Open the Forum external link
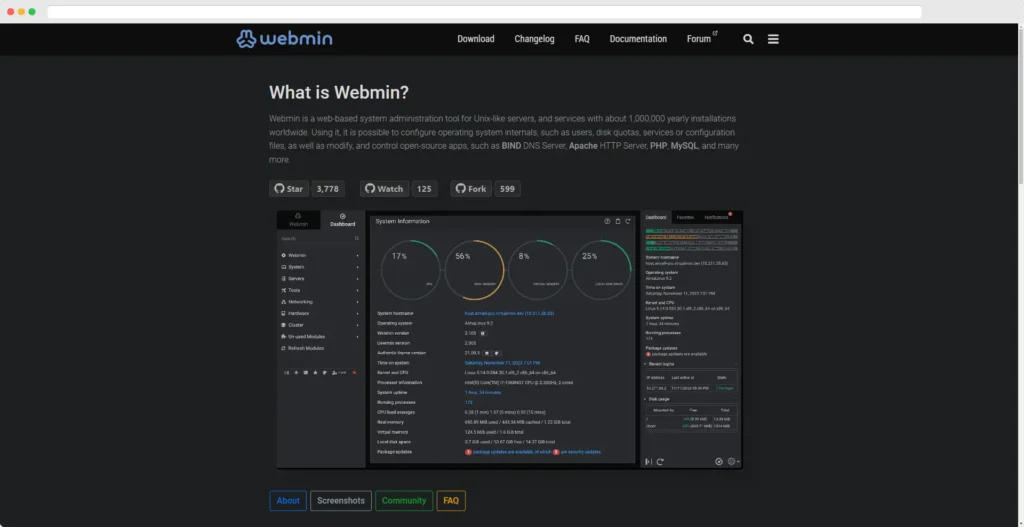This screenshot has height=527, width=1024. pos(701,39)
